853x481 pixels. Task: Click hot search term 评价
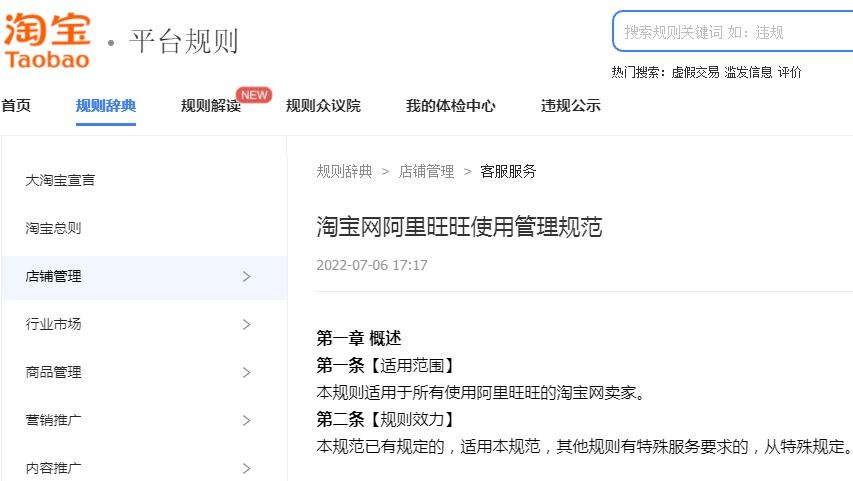tap(790, 72)
